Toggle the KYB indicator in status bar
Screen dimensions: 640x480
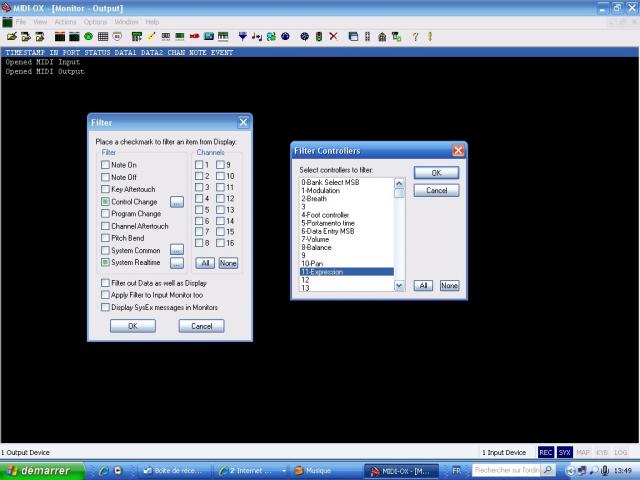coord(602,452)
